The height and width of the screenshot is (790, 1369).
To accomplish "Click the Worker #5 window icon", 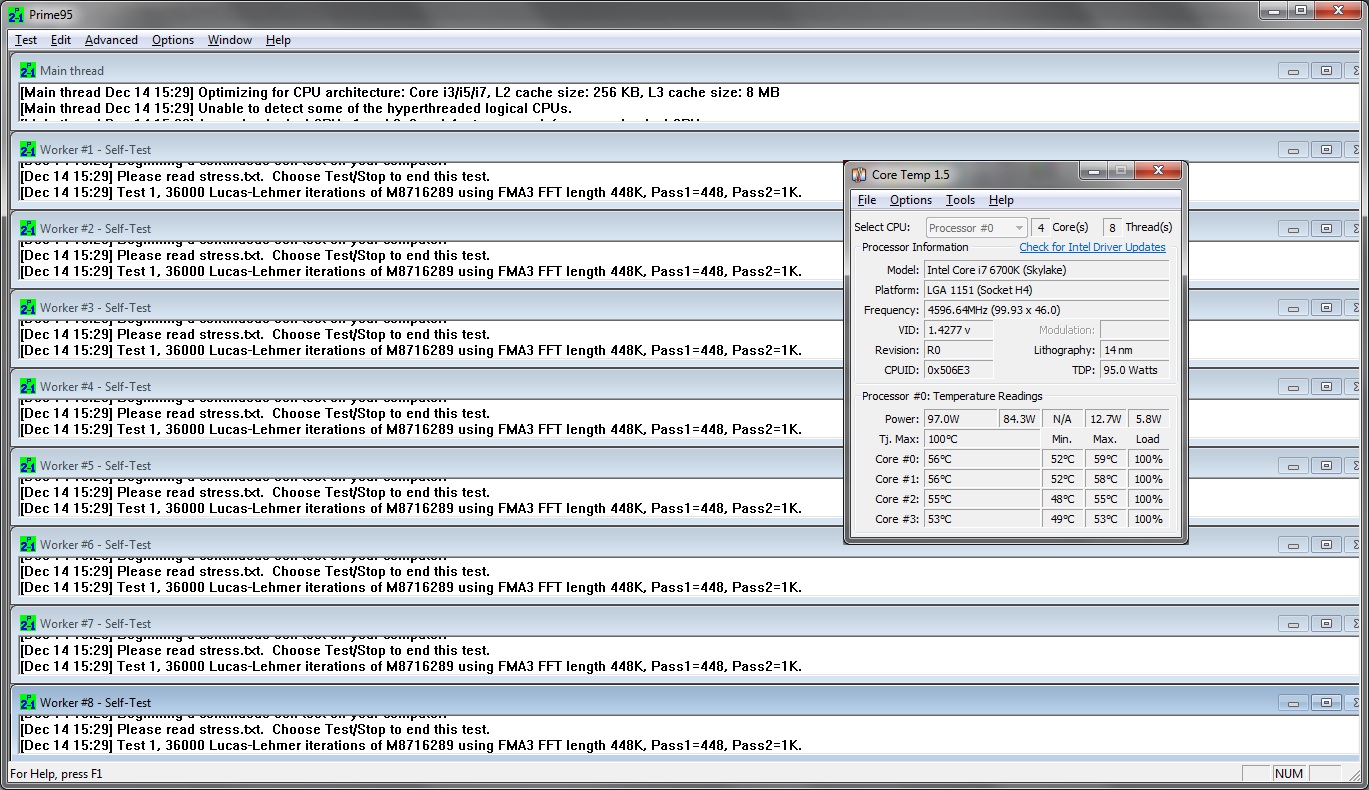I will pyautogui.click(x=28, y=466).
